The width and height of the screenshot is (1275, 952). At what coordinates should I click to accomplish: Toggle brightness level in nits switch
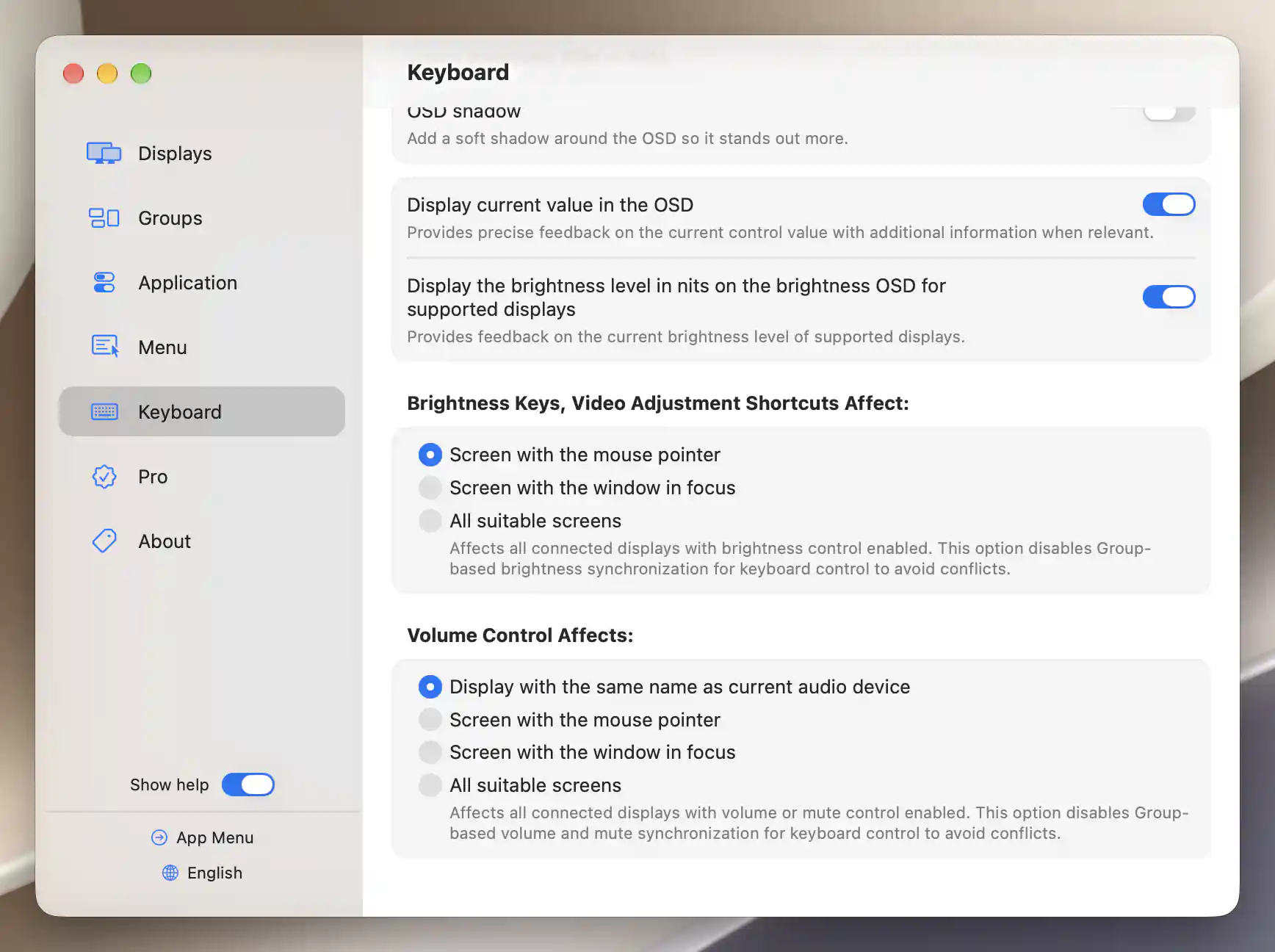1169,297
